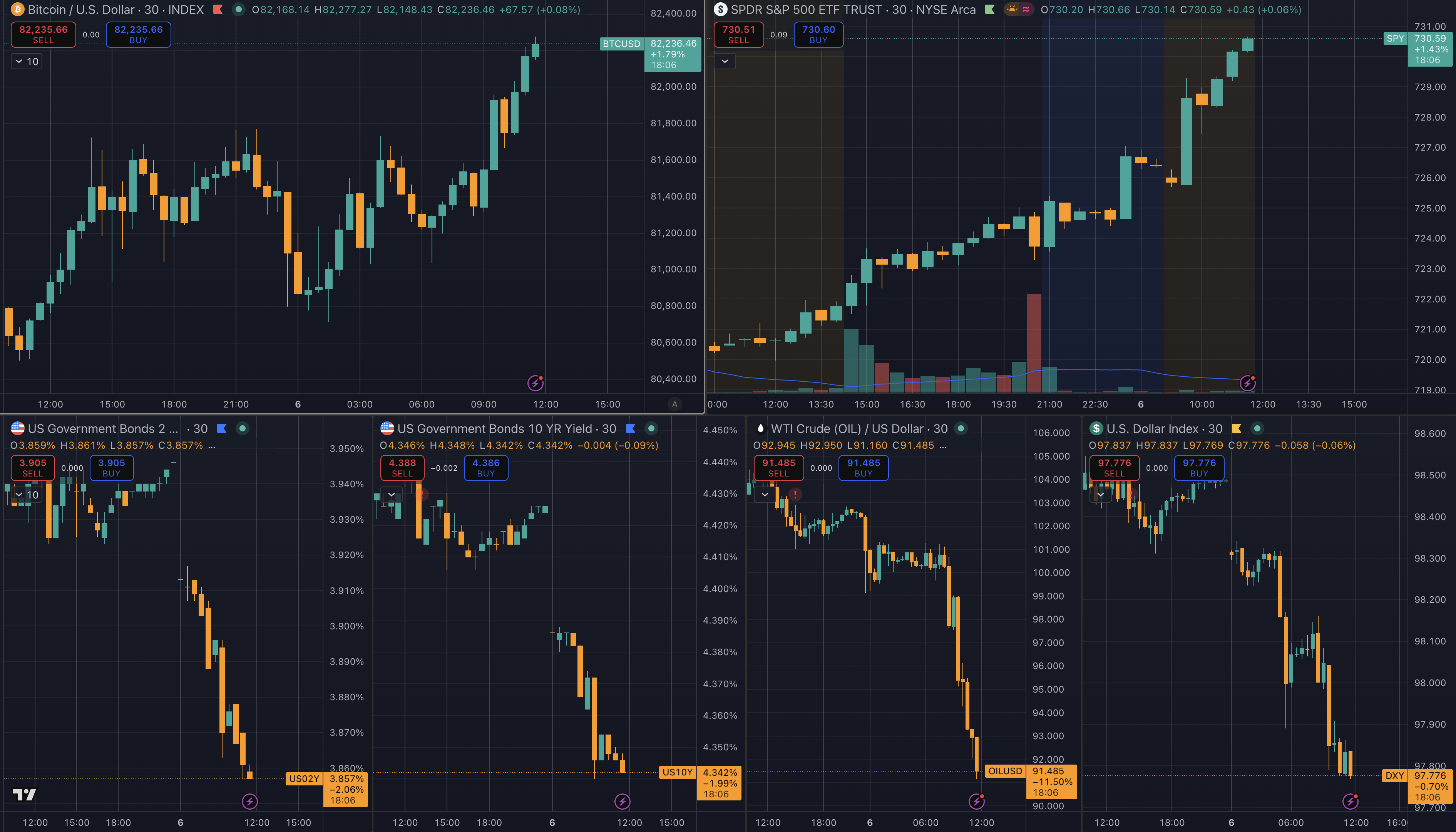The image size is (1456, 832).
Task: Expand the indicator legend '10' on US02Y chart
Action: [27, 494]
